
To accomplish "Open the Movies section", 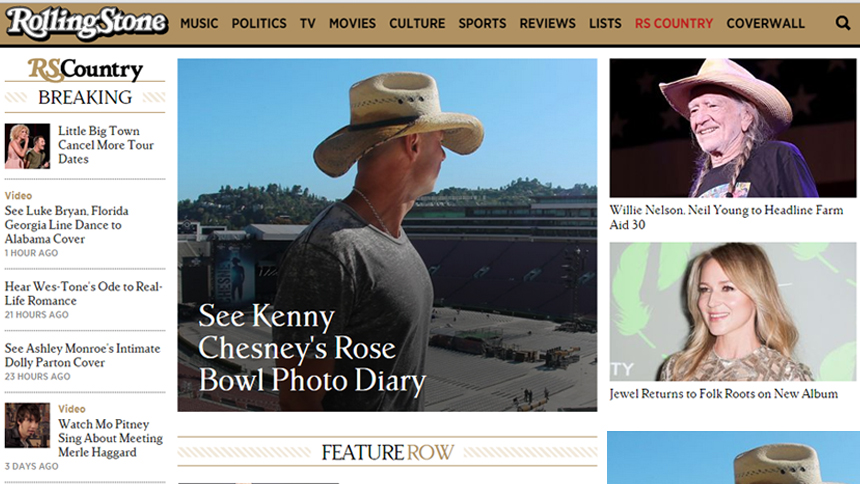I will point(352,24).
